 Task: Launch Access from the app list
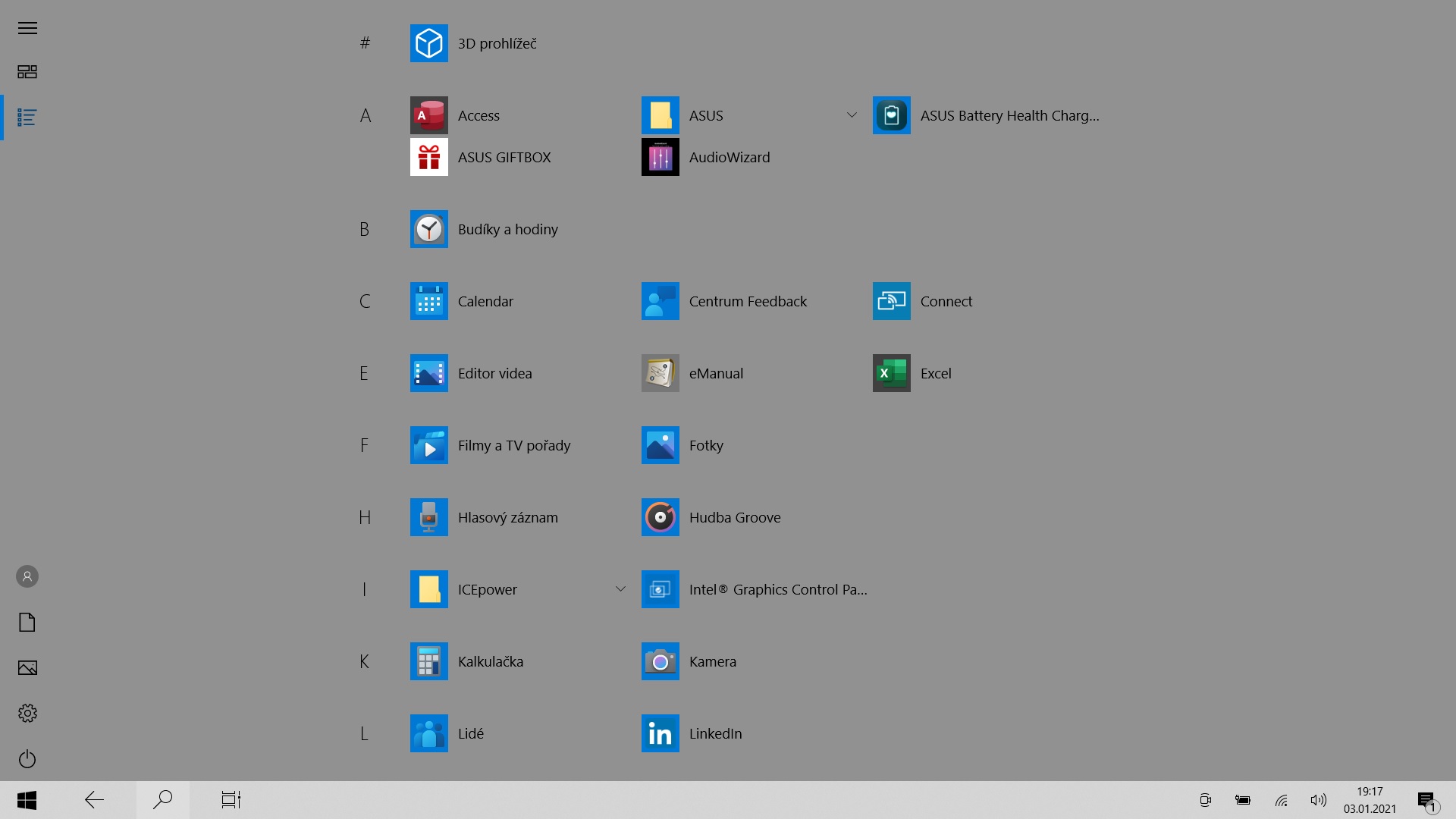tap(428, 115)
